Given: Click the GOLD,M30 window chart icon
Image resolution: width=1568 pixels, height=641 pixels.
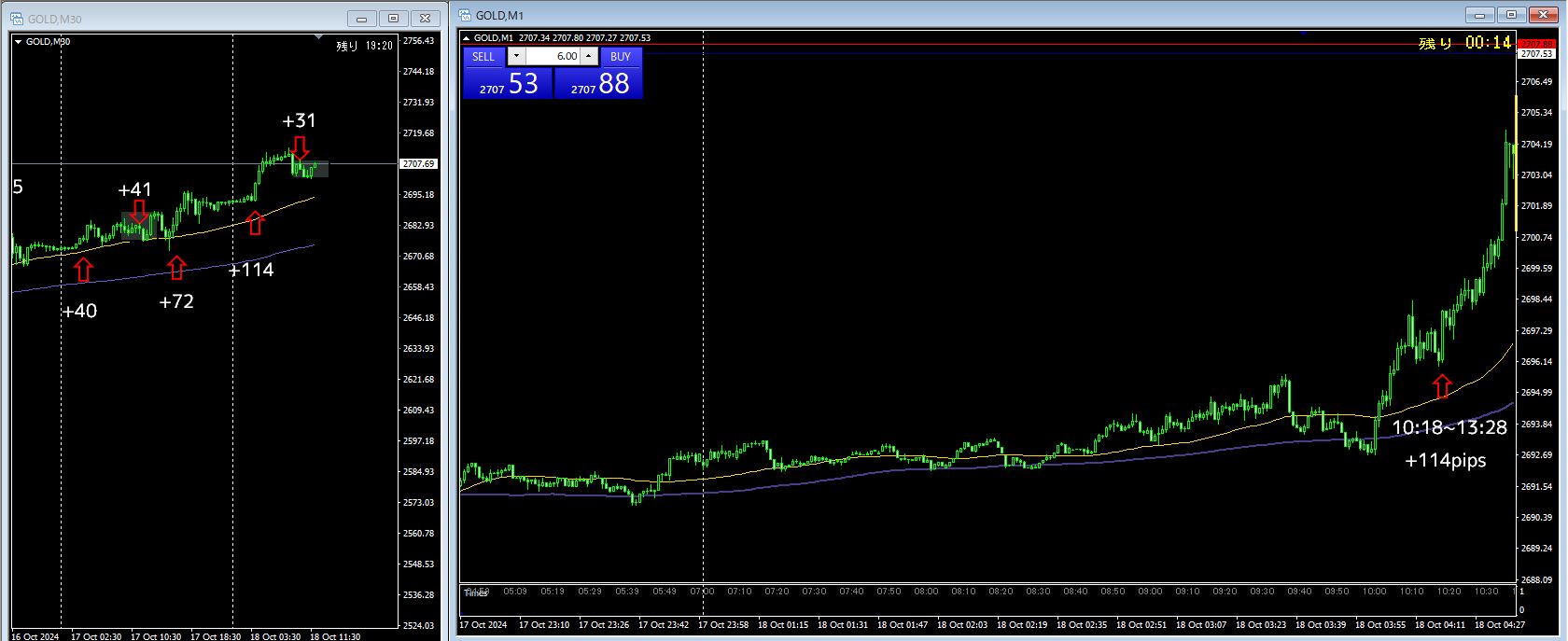Looking at the screenshot, I should pyautogui.click(x=16, y=19).
